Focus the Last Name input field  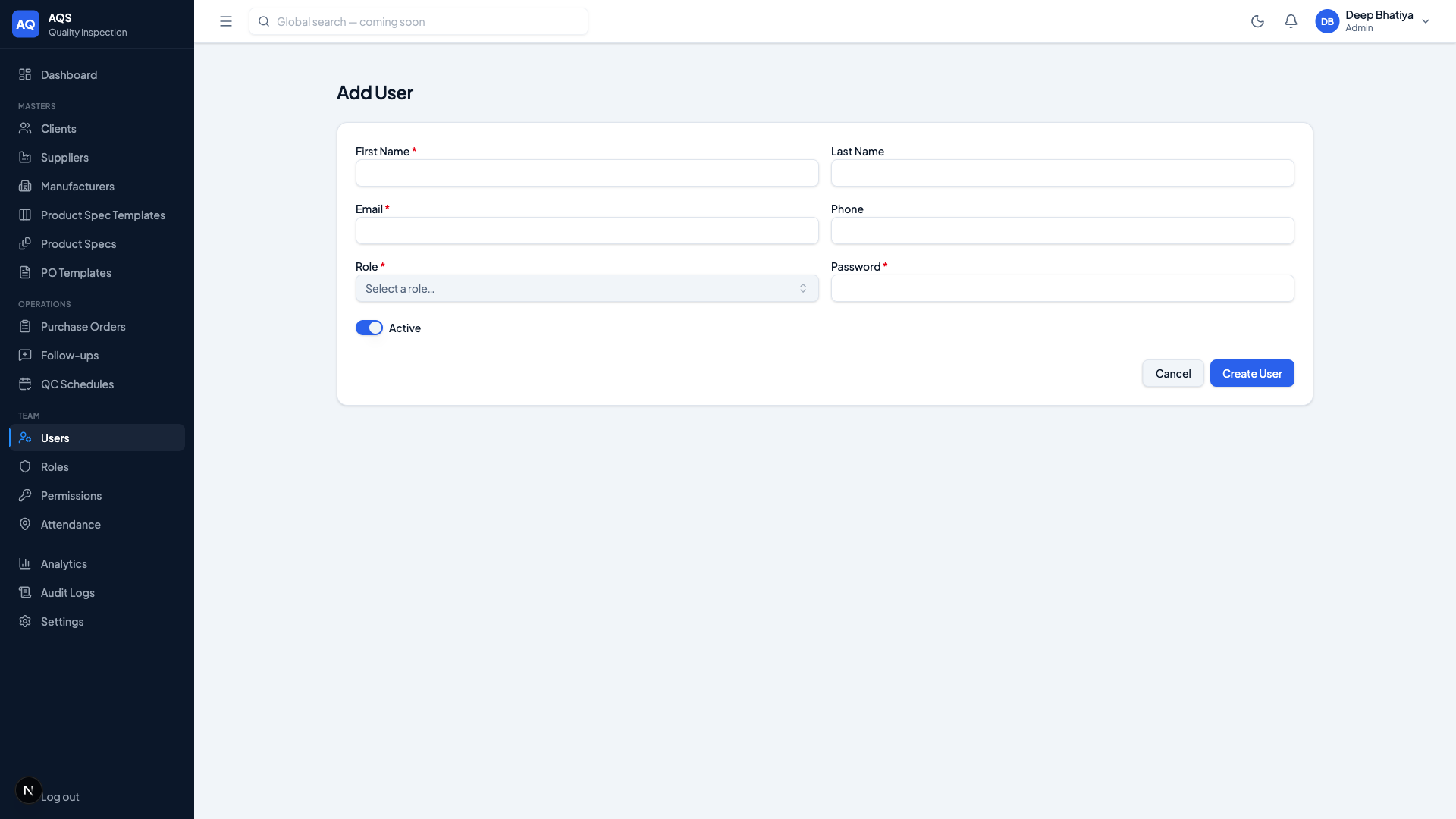point(1062,173)
